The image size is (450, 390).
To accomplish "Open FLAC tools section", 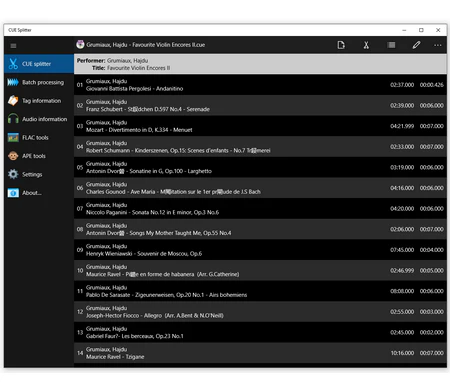I will [x=39, y=137].
